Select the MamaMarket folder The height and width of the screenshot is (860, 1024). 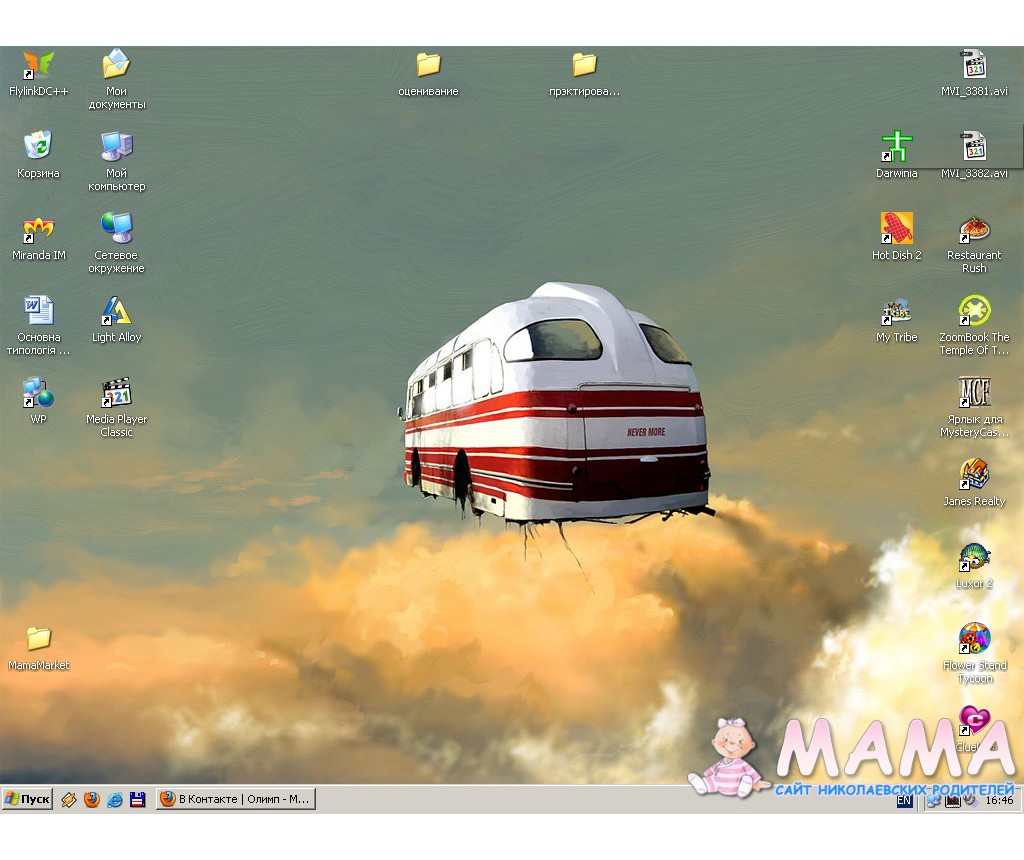tap(38, 640)
